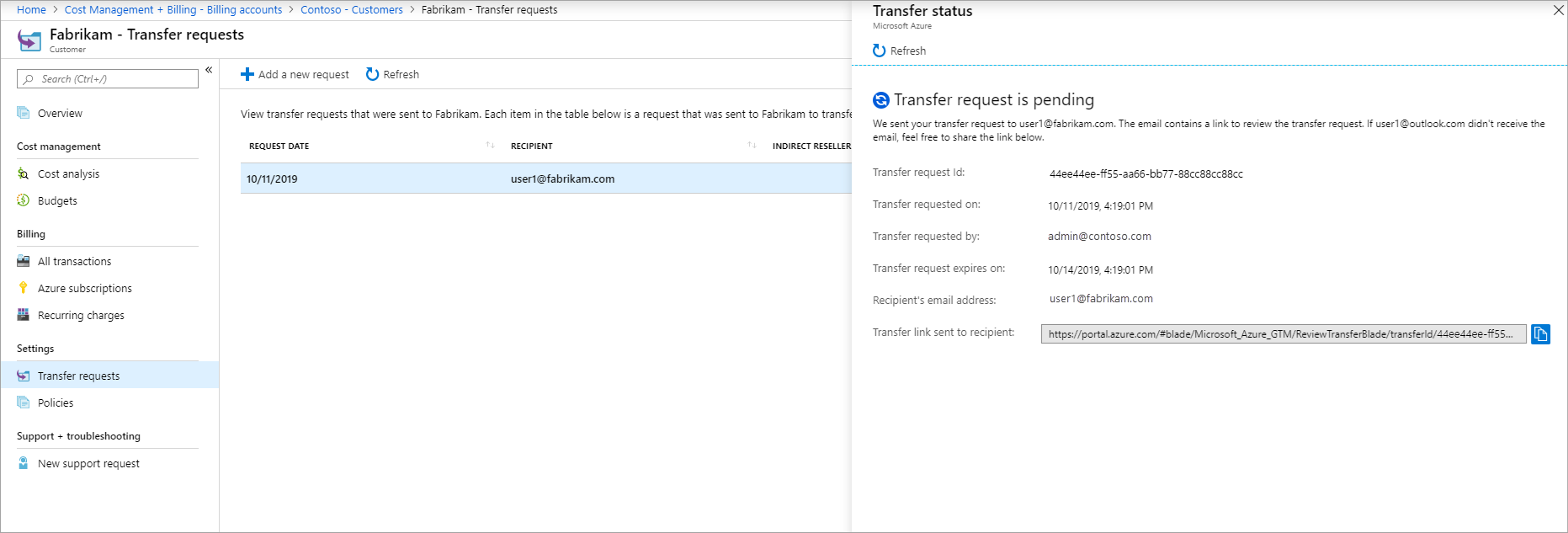The width and height of the screenshot is (1568, 533).
Task: Click the Fabrikam transfer requests header icon
Action: tap(29, 40)
